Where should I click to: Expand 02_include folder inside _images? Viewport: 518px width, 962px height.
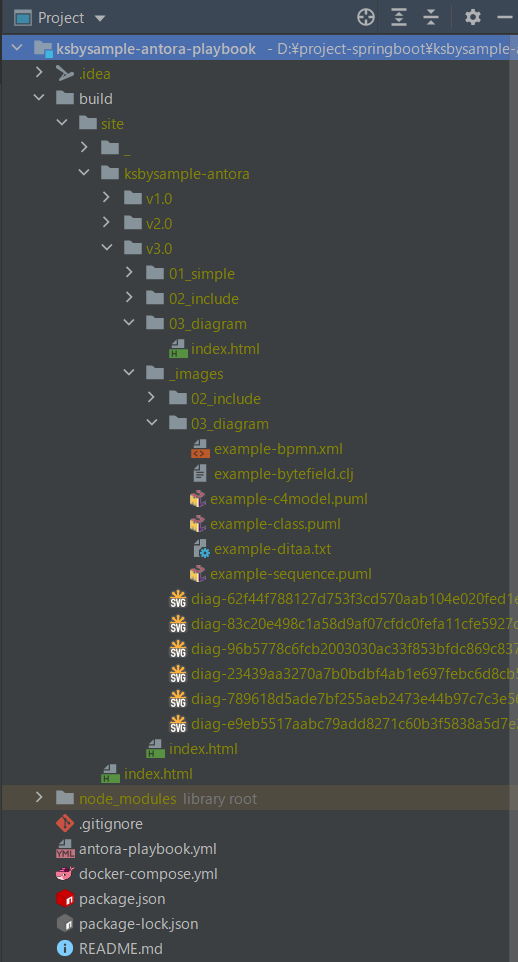click(152, 398)
